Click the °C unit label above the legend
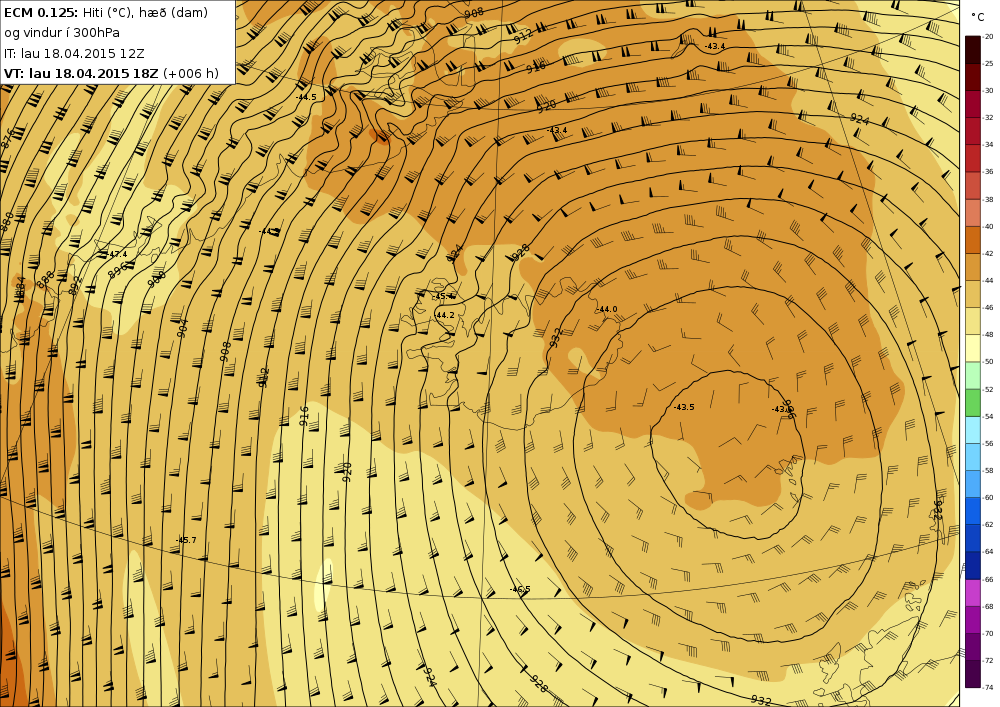This screenshot has width=1000, height=707. coord(978,17)
